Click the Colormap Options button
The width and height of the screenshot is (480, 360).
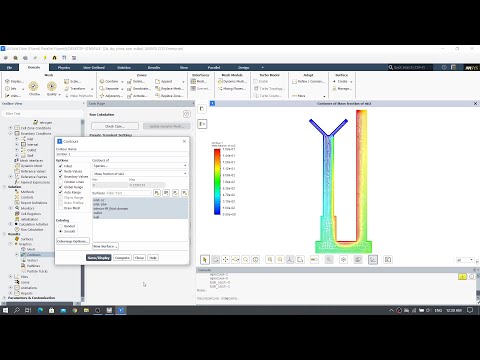point(73,241)
